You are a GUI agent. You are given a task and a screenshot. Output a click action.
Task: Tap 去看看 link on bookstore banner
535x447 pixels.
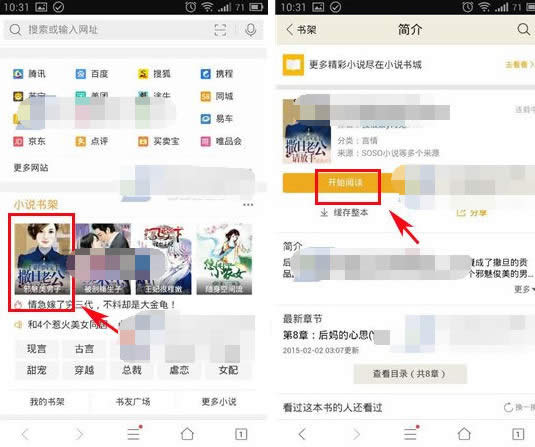[519, 64]
